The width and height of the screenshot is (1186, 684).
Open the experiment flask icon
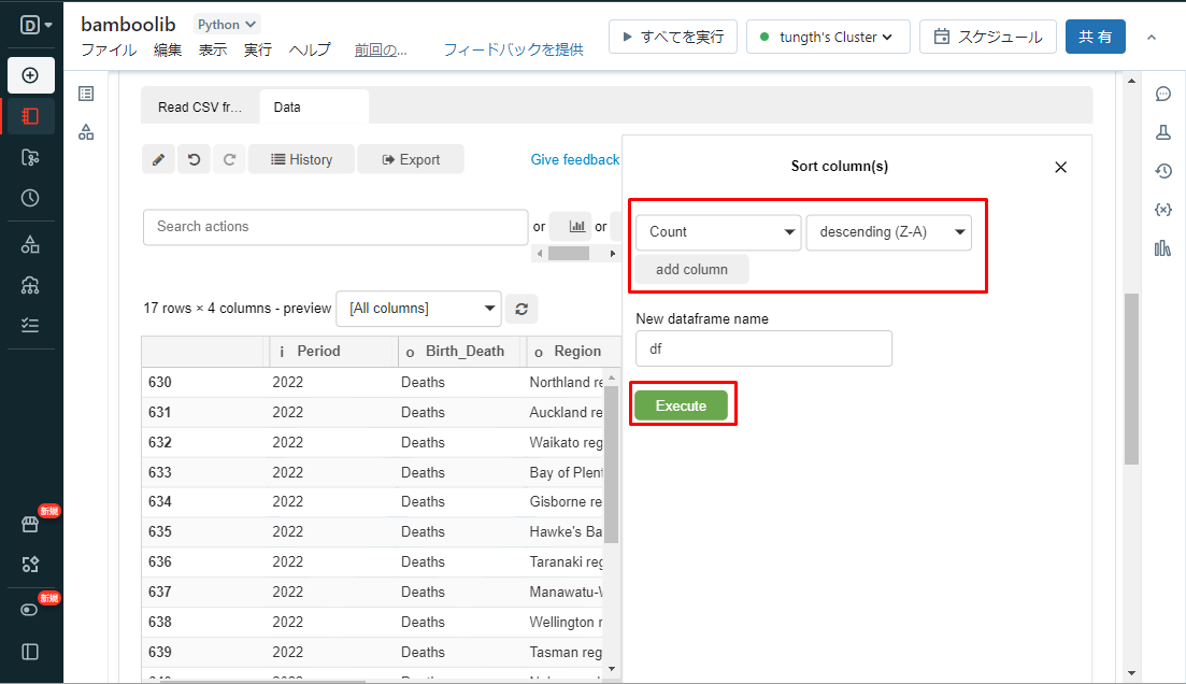click(x=1163, y=132)
